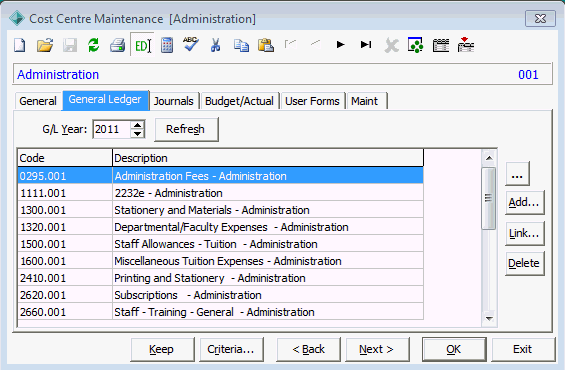Click the Next > button

[377, 349]
